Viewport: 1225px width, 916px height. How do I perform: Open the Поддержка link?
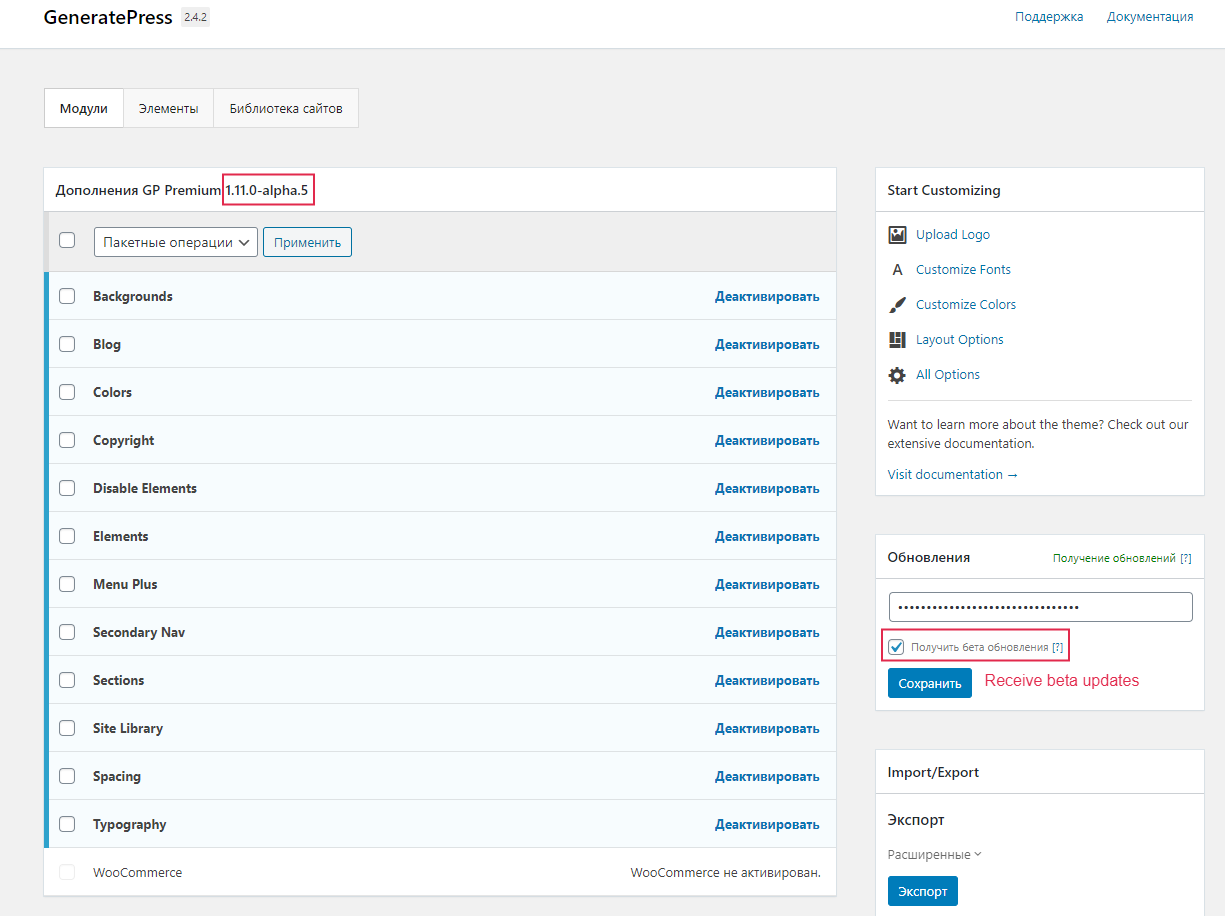(1049, 17)
